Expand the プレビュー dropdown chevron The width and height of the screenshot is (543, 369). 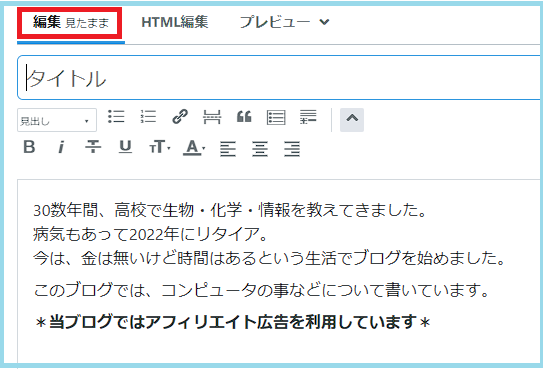(x=324, y=22)
